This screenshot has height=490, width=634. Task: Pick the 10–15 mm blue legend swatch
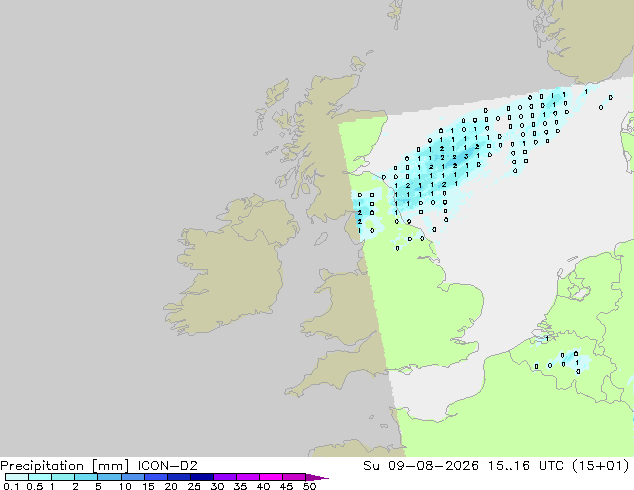(132, 477)
